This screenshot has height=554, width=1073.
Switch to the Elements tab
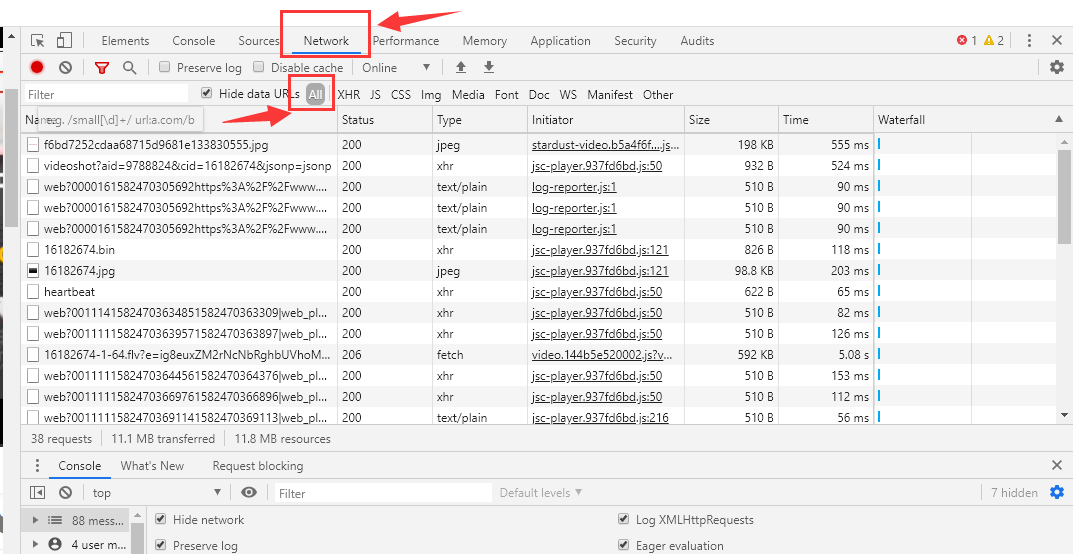(x=125, y=41)
